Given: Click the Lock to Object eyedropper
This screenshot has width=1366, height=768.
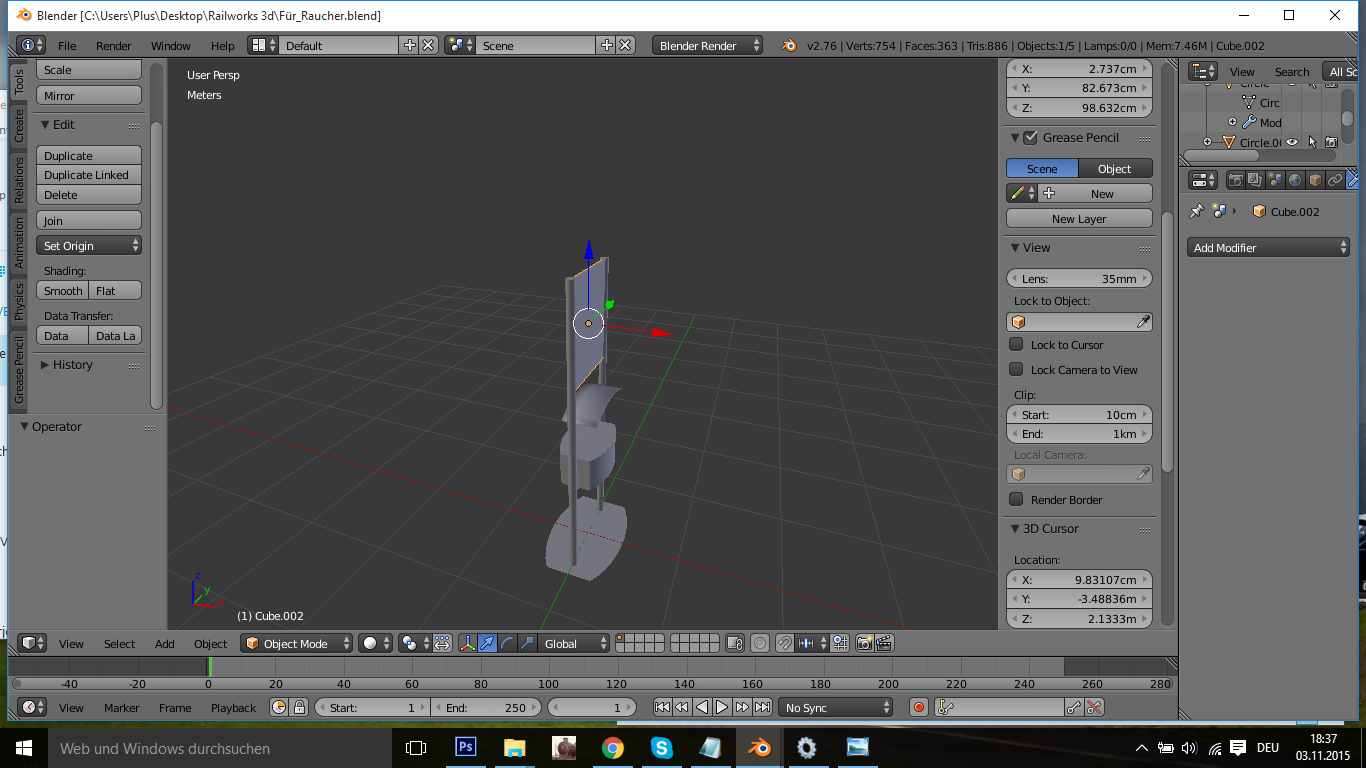Looking at the screenshot, I should pos(1144,322).
